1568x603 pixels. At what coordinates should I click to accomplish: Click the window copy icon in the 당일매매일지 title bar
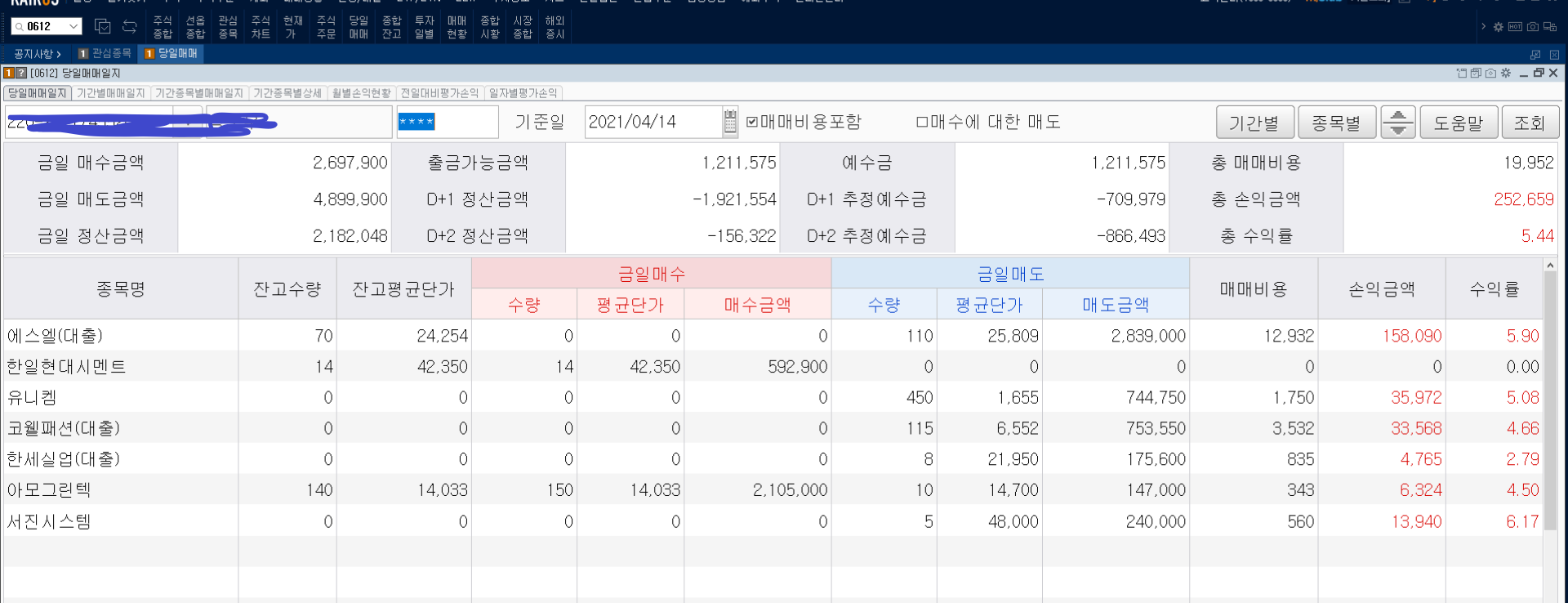point(1476,73)
